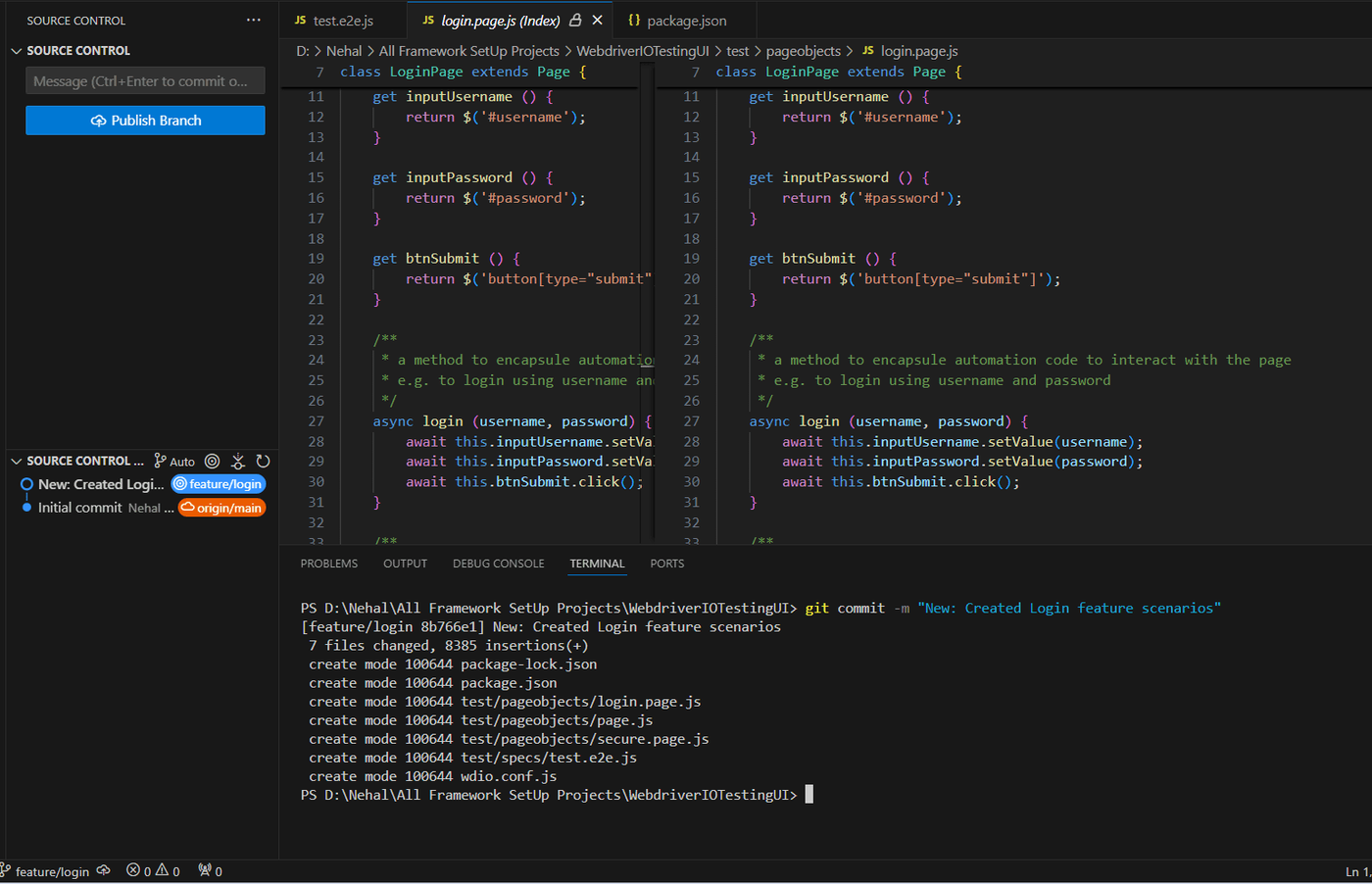Screen dimensions: 1372x884
Task: Click 'All Framework SetUp Projects' breadcrumb
Action: [x=469, y=51]
